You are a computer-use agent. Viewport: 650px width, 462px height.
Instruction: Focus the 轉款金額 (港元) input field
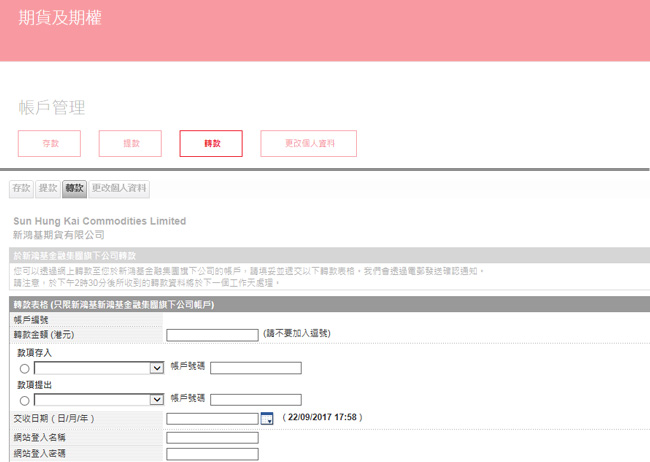(212, 335)
